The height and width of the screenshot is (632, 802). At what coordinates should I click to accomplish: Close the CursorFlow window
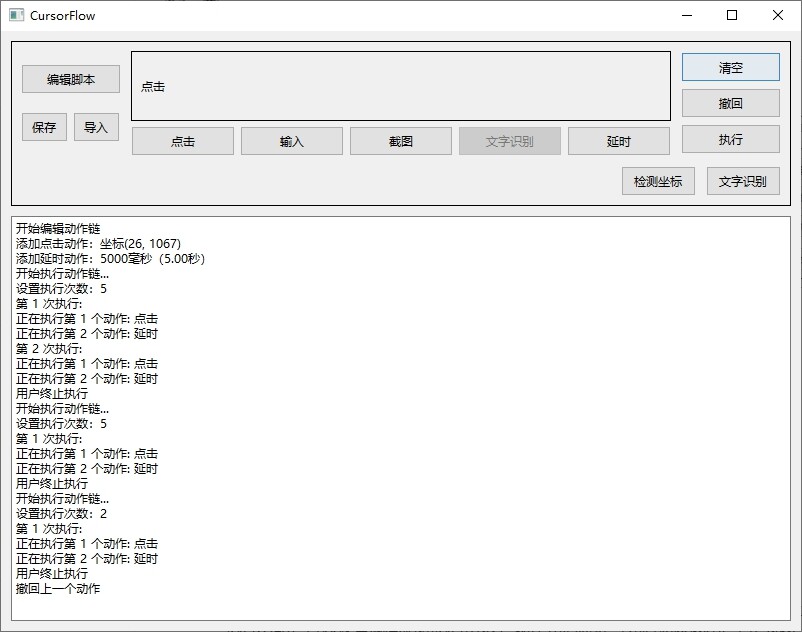(x=778, y=16)
